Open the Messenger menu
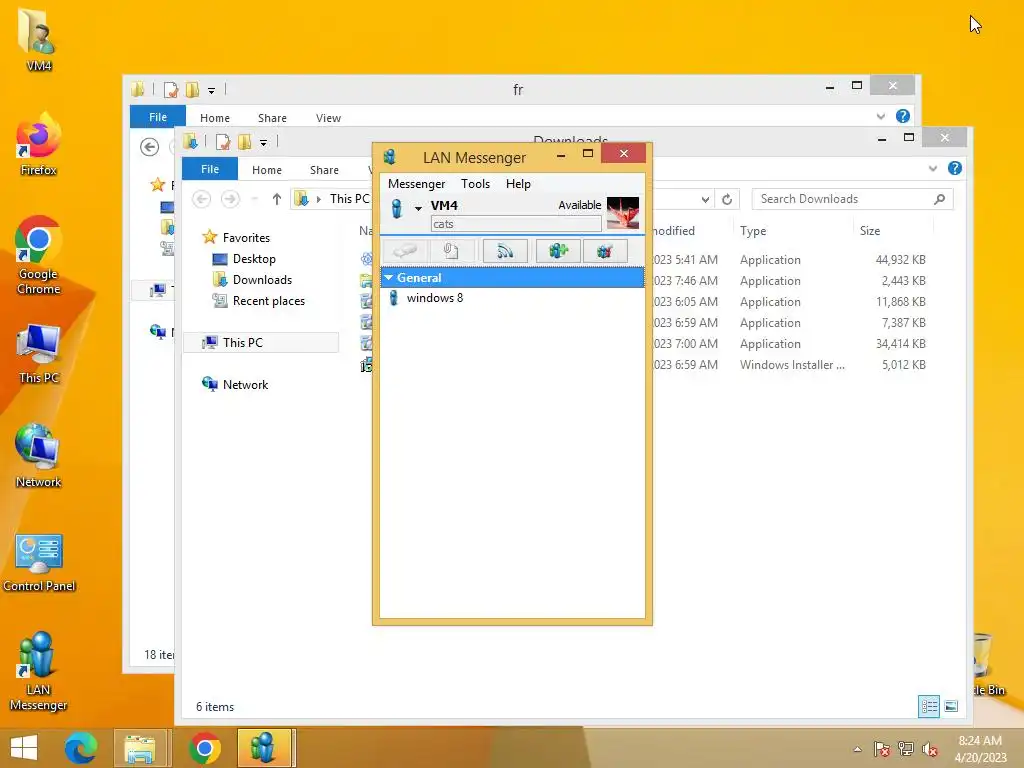The height and width of the screenshot is (768, 1024). tap(417, 184)
